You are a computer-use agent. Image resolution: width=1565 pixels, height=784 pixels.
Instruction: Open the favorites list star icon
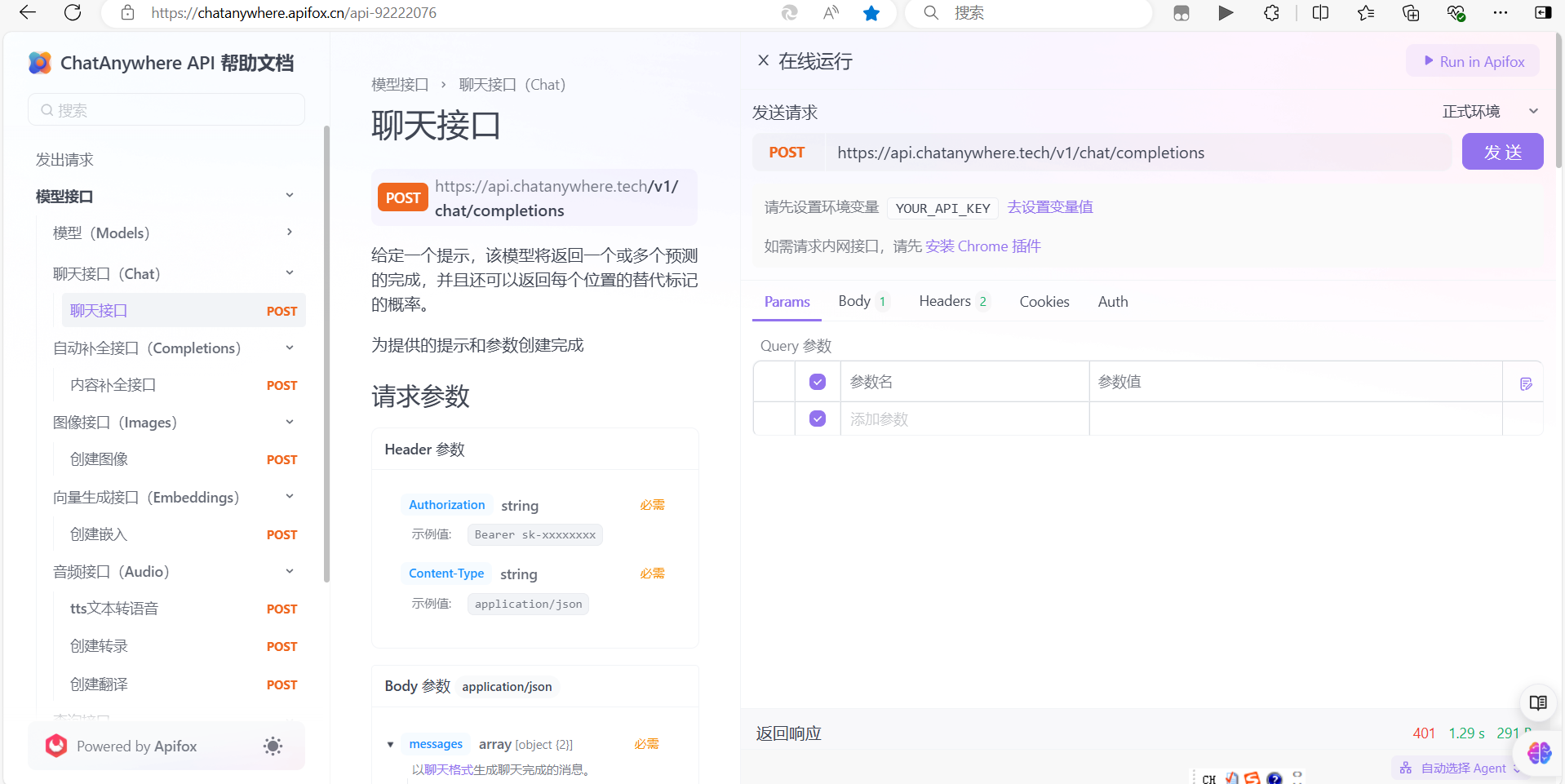click(x=1366, y=12)
